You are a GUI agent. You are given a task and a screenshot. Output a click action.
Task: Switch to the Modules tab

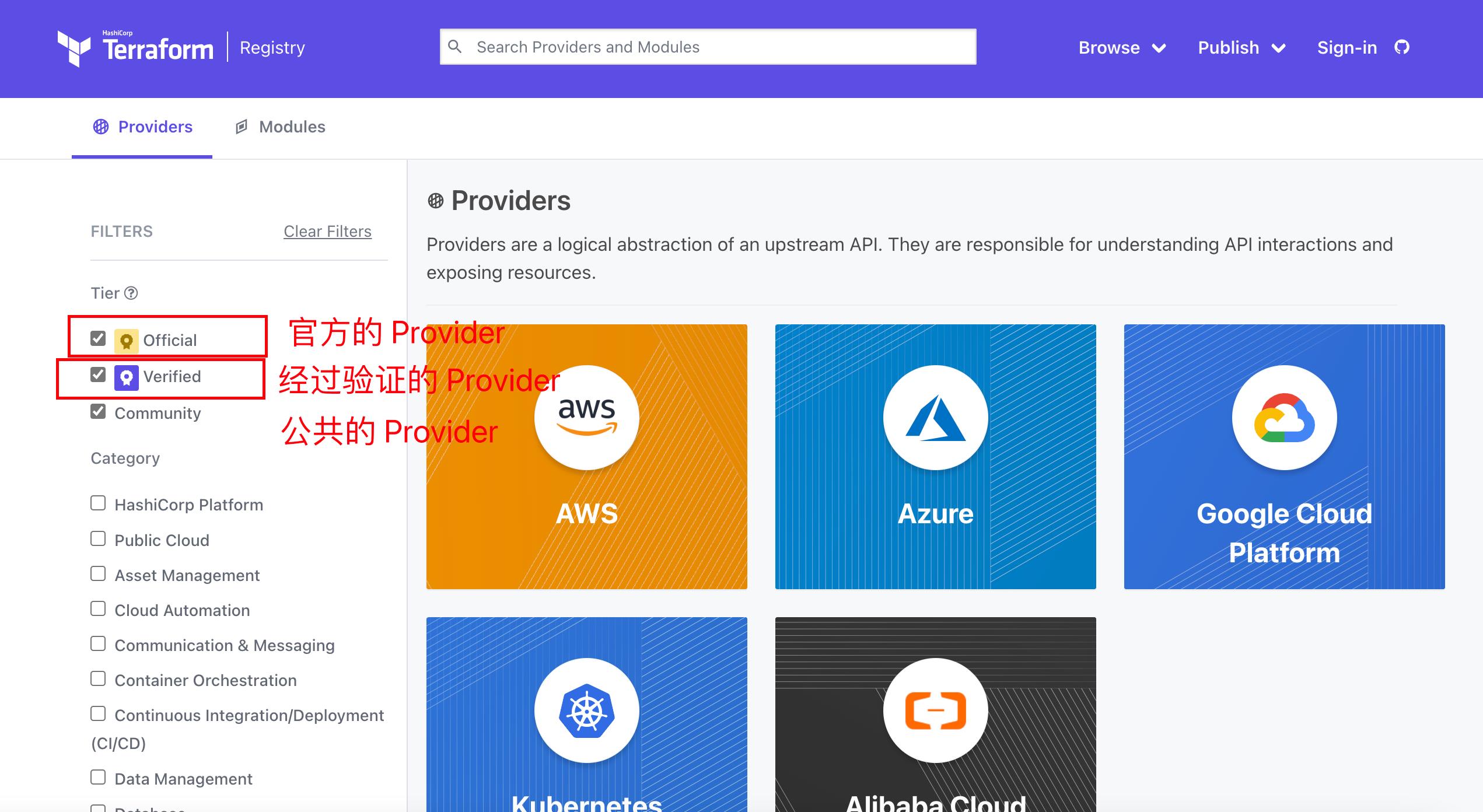(291, 126)
